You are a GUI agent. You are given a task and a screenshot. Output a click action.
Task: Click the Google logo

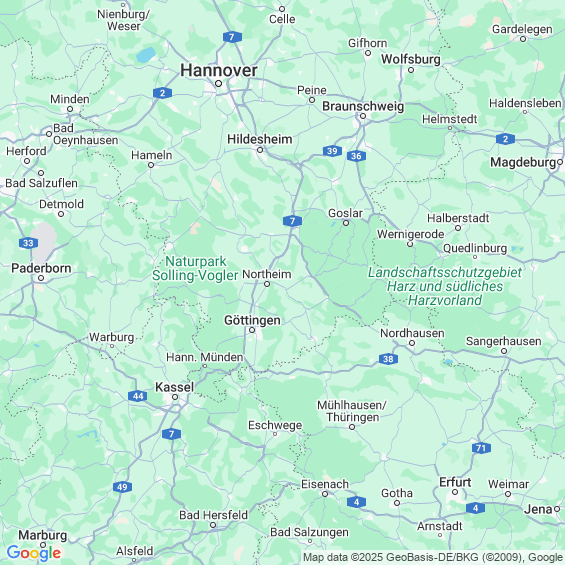click(x=34, y=553)
